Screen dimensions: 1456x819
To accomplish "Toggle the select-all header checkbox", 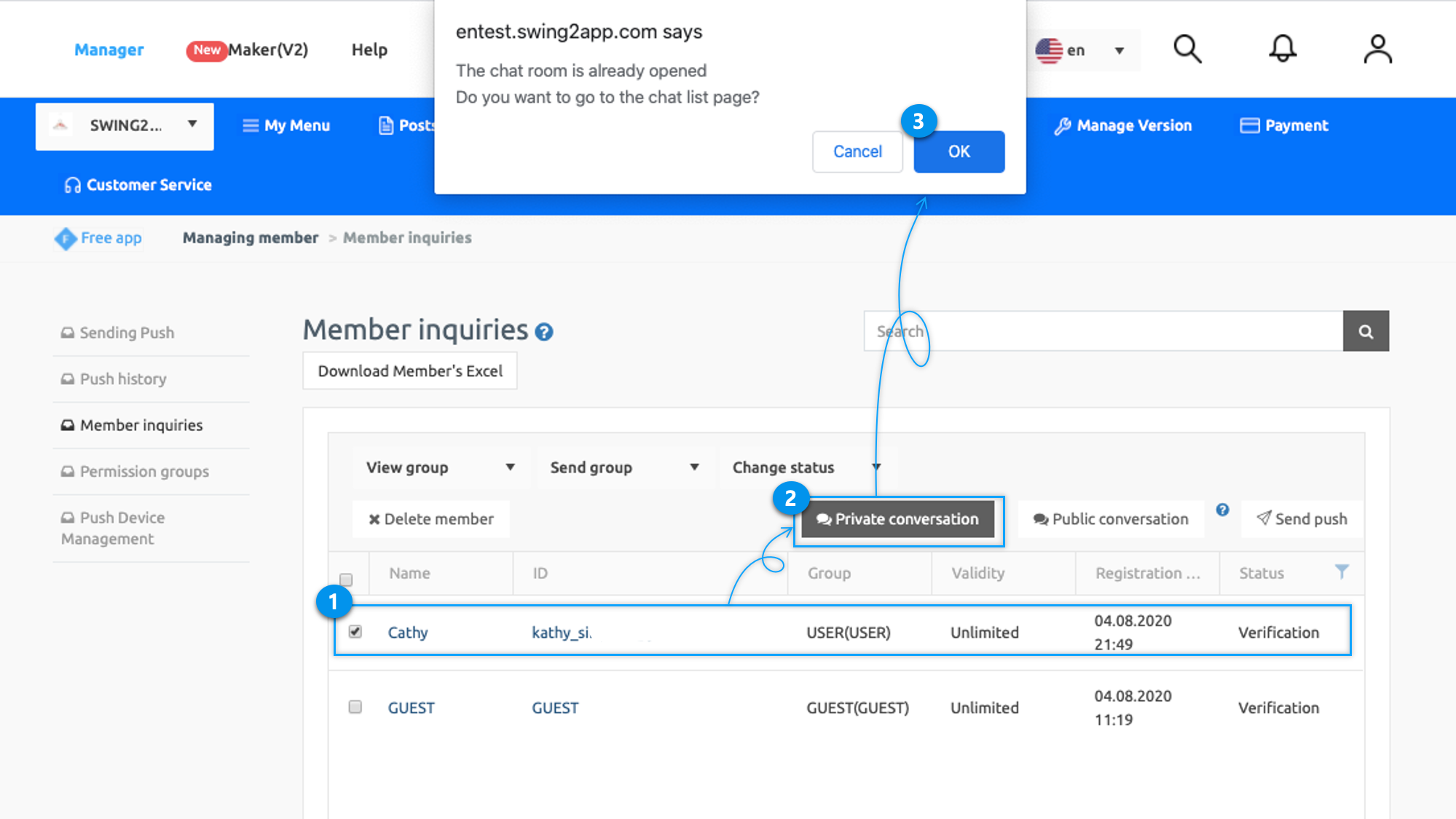I will pos(346,579).
